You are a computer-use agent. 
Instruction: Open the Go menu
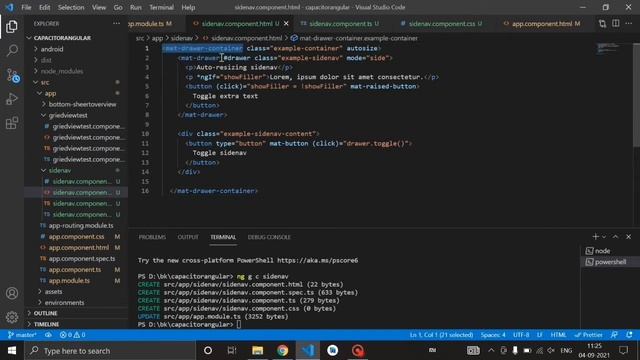click(x=118, y=7)
